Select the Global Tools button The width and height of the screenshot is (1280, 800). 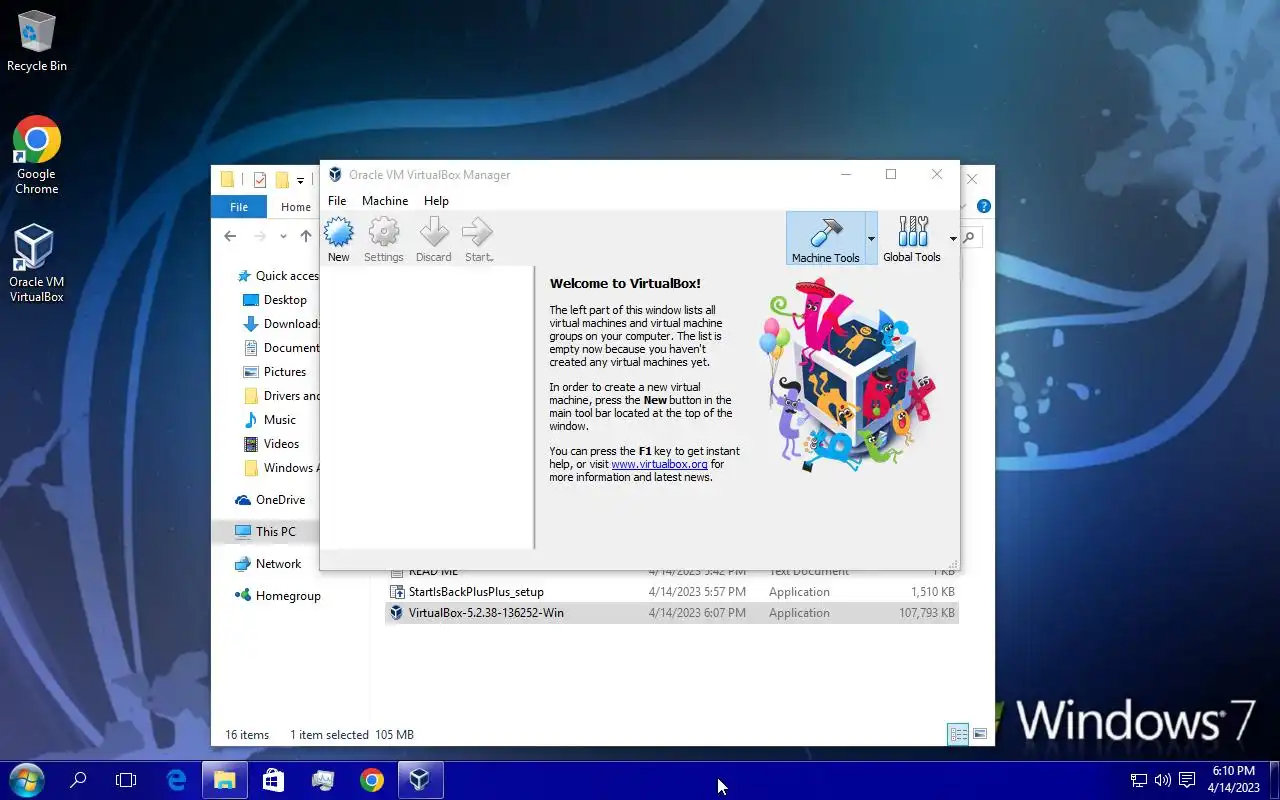[x=912, y=238]
